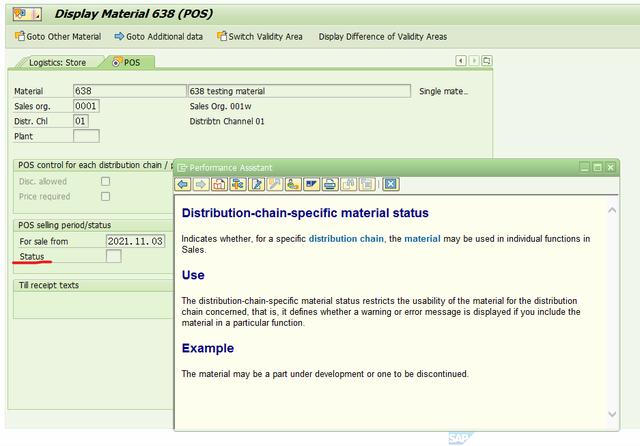Click the icon left of the Display Material title
Image resolution: width=640 pixels, height=446 pixels.
pyautogui.click(x=27, y=14)
